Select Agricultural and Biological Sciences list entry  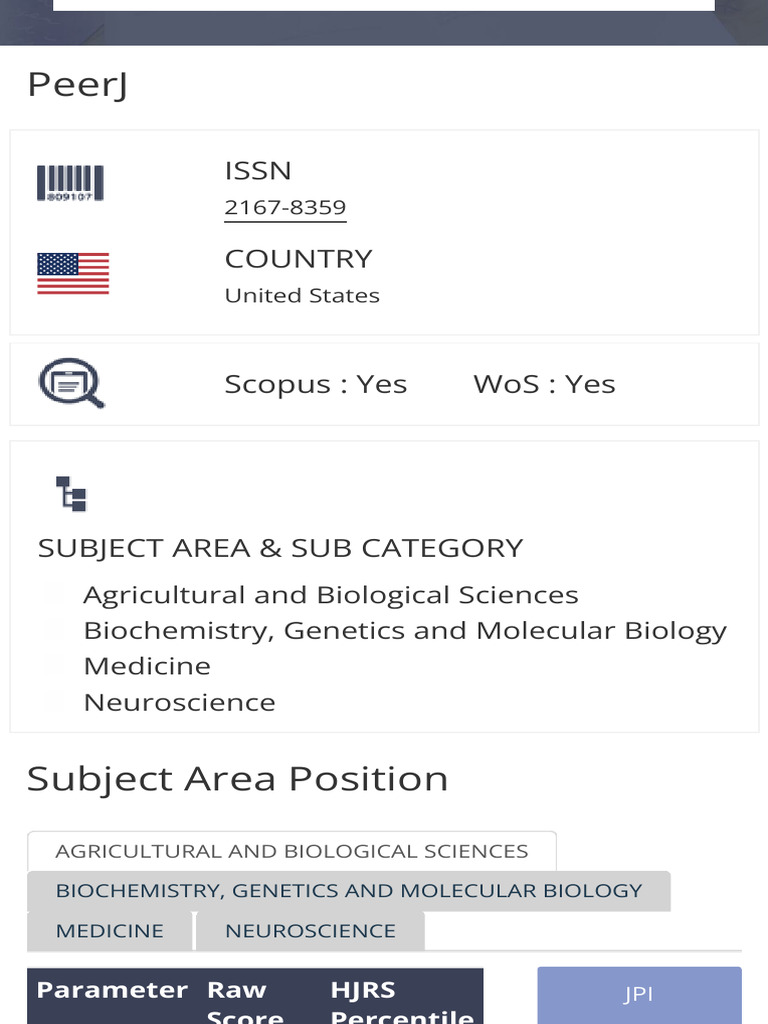click(330, 595)
